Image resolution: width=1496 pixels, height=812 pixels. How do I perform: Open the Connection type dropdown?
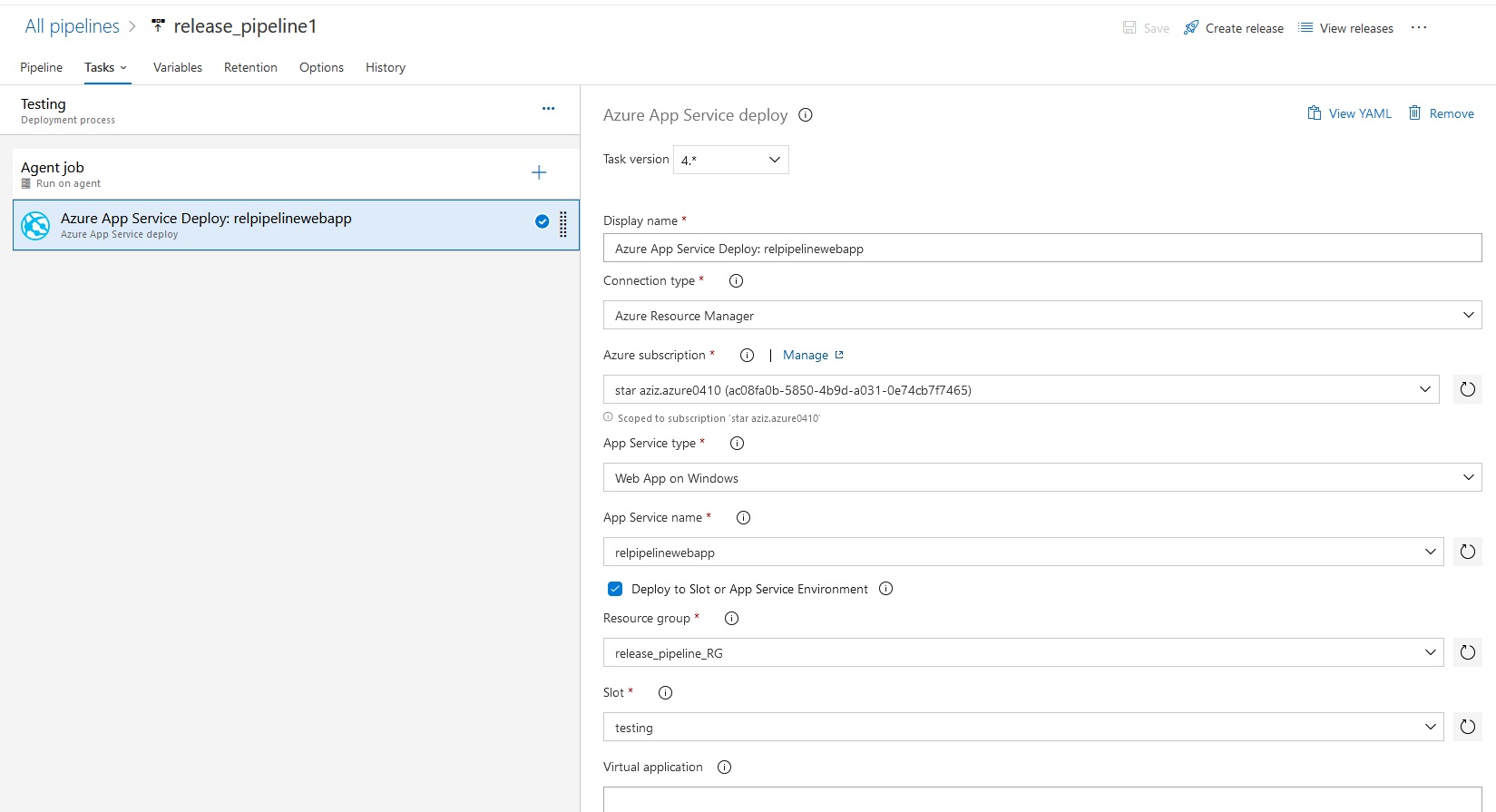[1042, 315]
